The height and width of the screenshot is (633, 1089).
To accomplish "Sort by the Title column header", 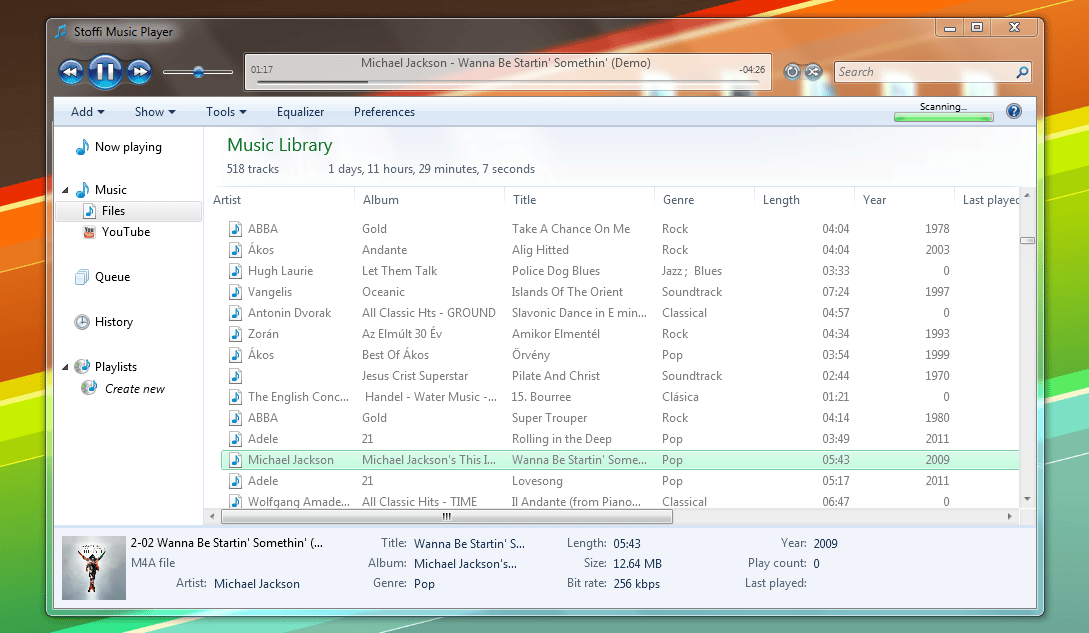I will (x=524, y=199).
